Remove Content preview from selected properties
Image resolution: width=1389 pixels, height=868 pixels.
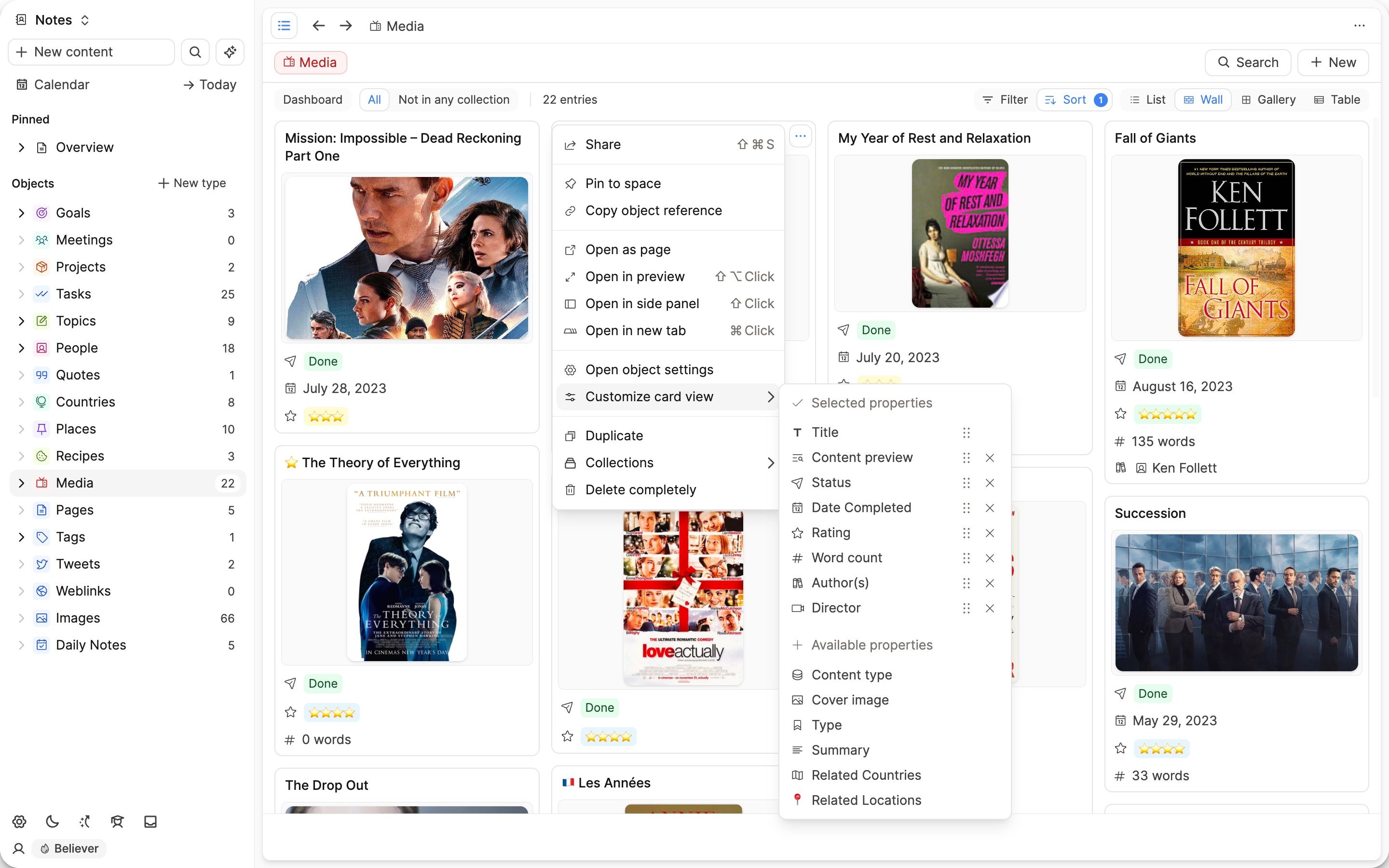coord(989,458)
